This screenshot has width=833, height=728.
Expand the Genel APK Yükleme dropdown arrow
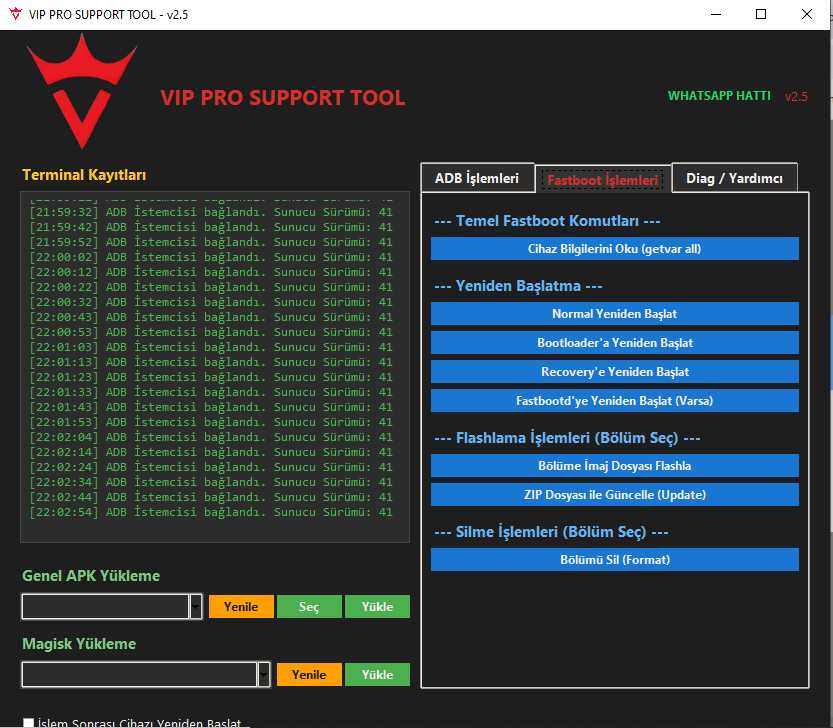(x=196, y=606)
